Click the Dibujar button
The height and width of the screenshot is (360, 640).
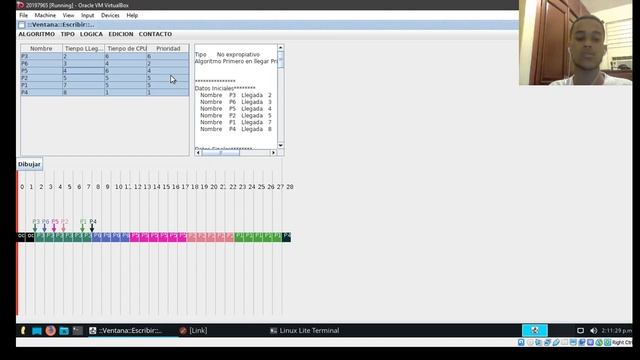click(x=29, y=164)
